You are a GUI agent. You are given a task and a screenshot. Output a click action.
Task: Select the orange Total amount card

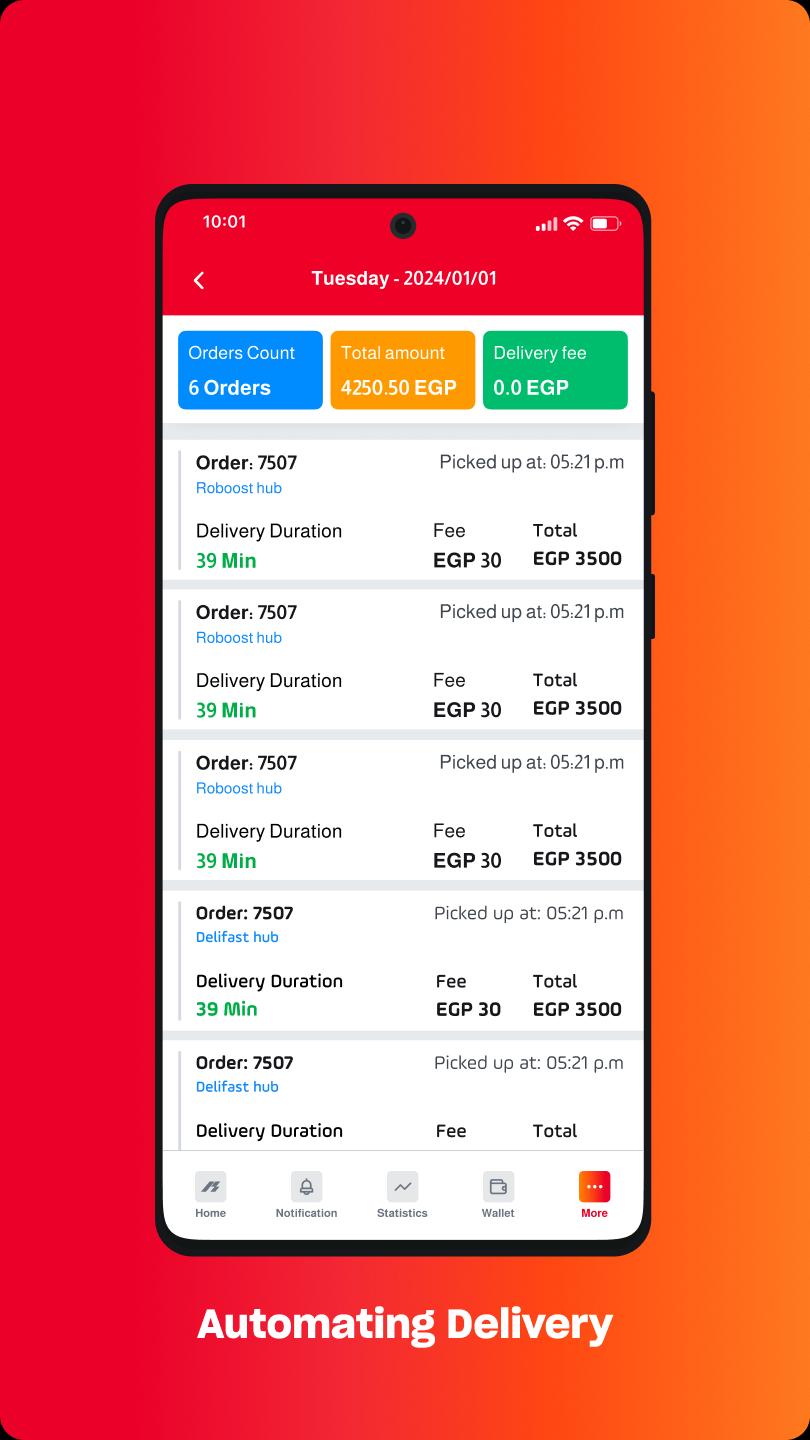coord(402,370)
